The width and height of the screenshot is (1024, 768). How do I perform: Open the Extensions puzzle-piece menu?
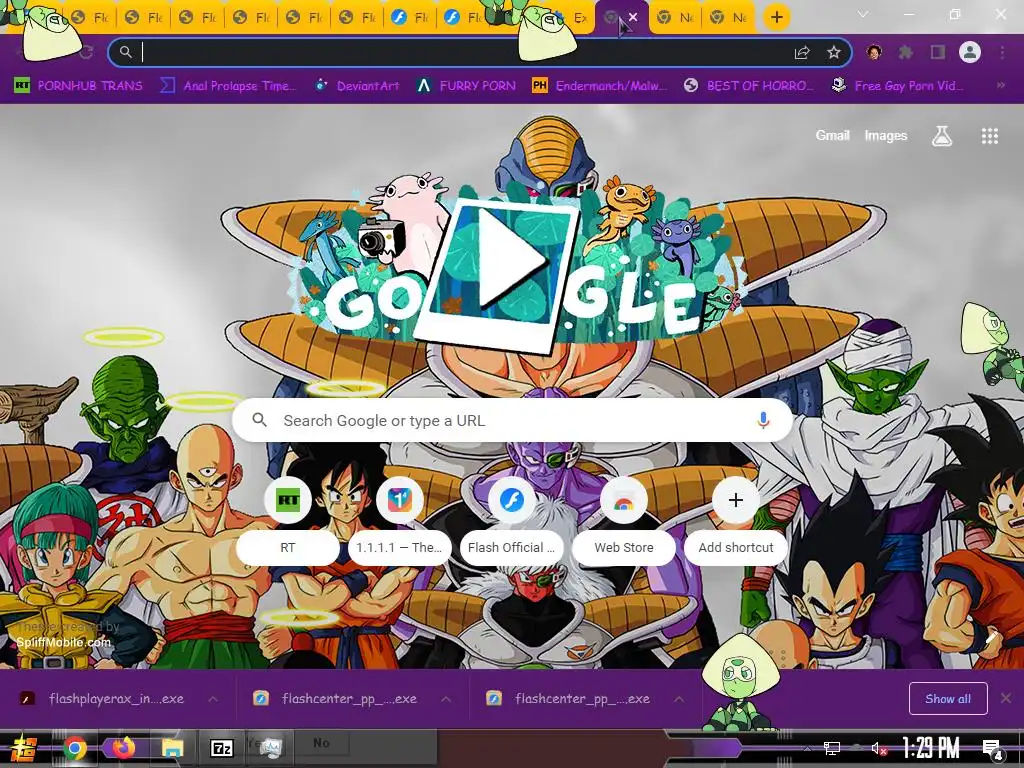(x=905, y=52)
